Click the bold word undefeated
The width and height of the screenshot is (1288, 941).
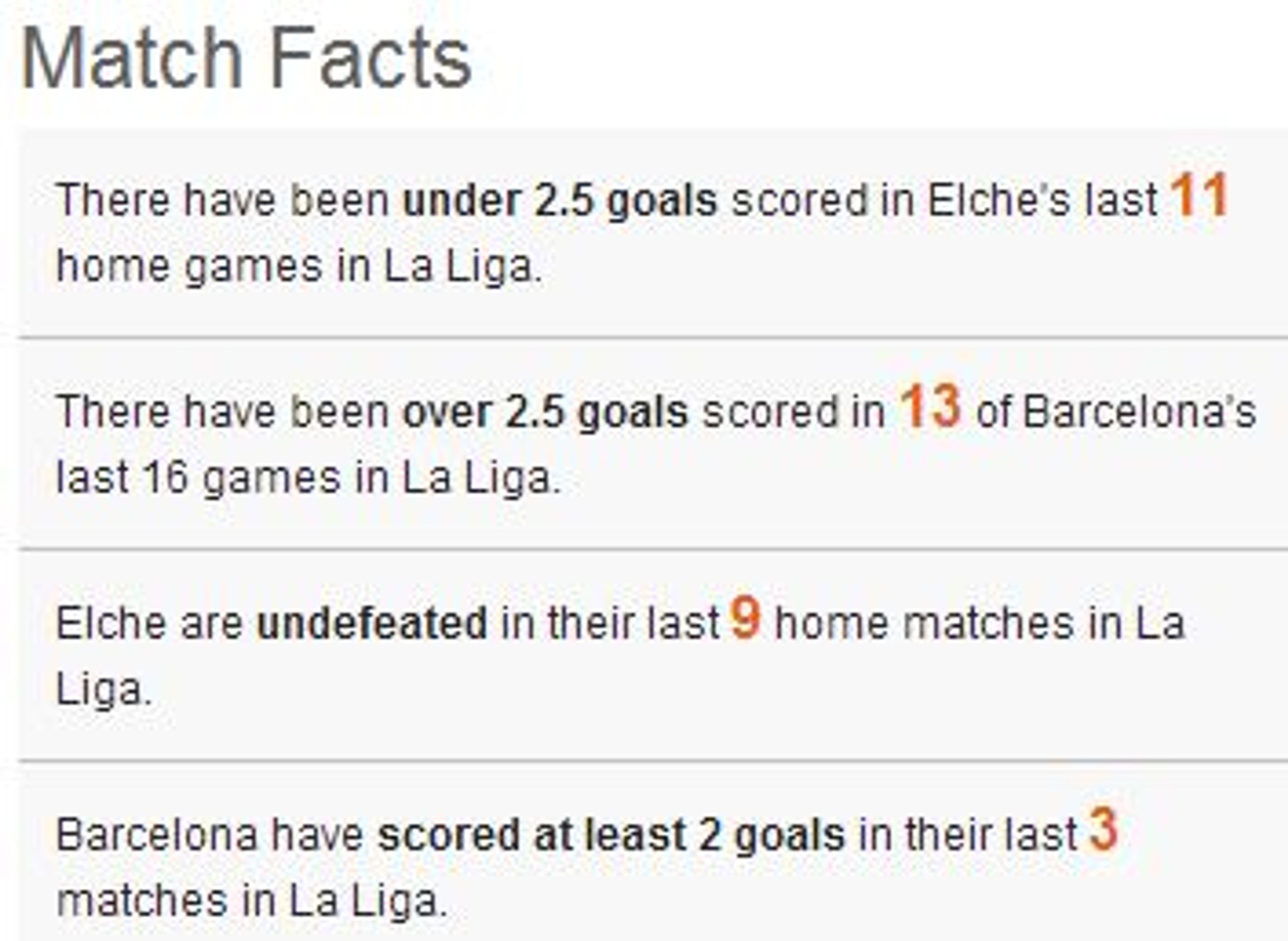(x=372, y=623)
